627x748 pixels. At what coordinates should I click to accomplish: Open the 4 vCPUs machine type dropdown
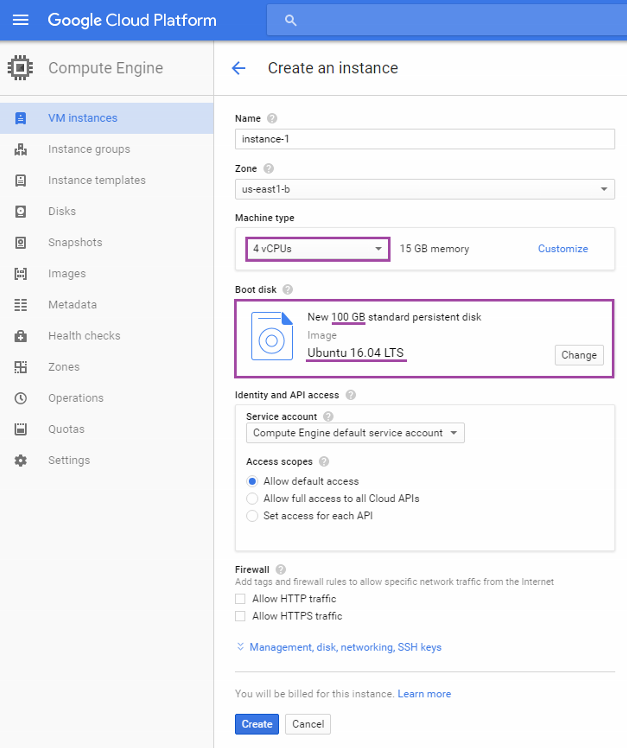[x=318, y=249]
